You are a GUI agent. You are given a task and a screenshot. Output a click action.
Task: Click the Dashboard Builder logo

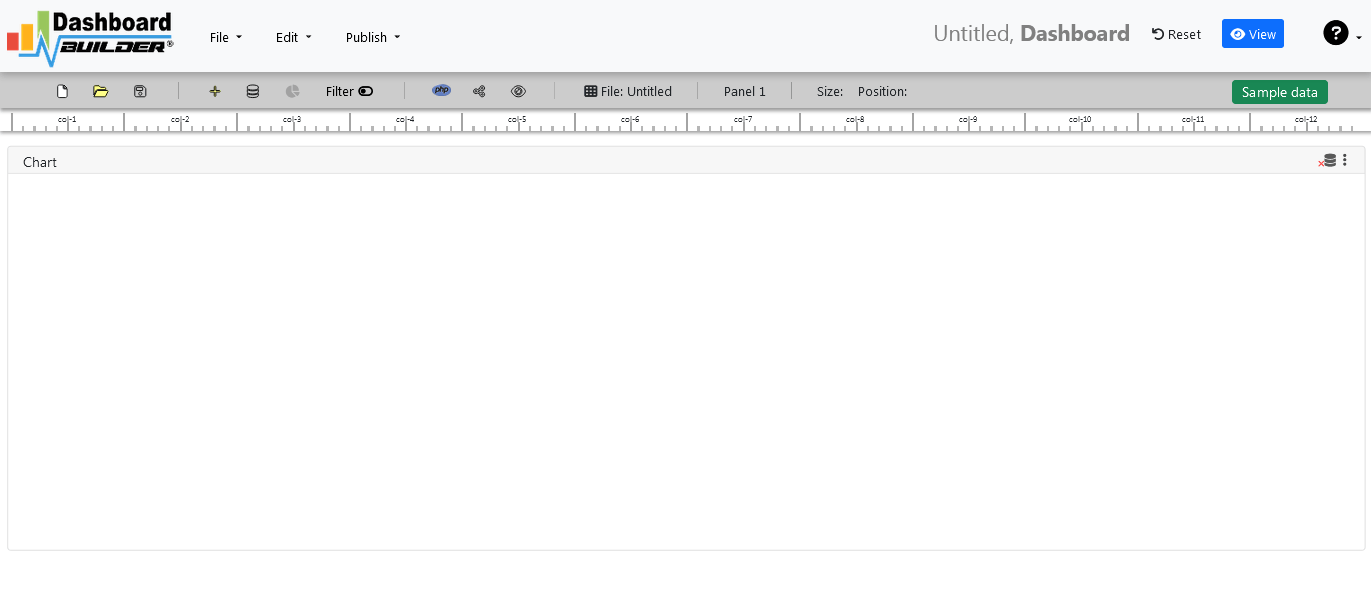pos(90,37)
